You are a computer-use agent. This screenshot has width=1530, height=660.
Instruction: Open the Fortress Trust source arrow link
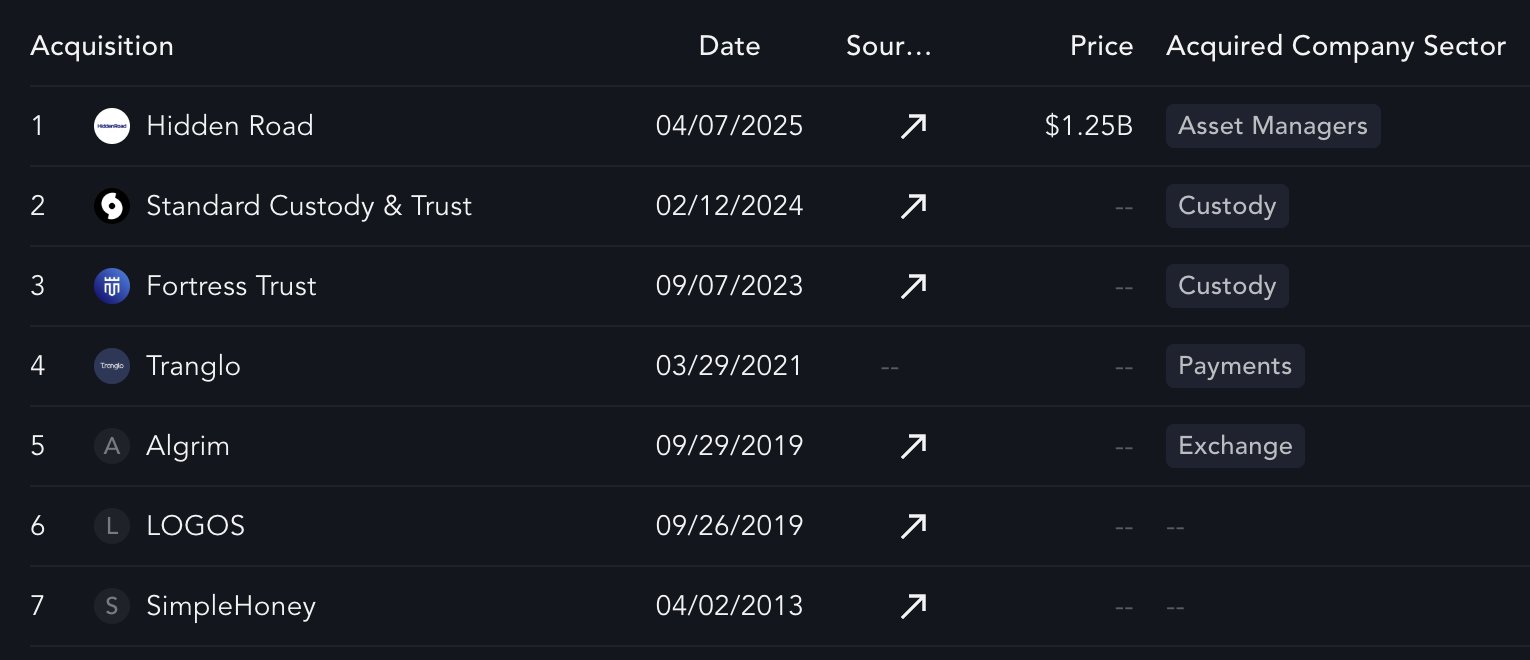pos(913,286)
